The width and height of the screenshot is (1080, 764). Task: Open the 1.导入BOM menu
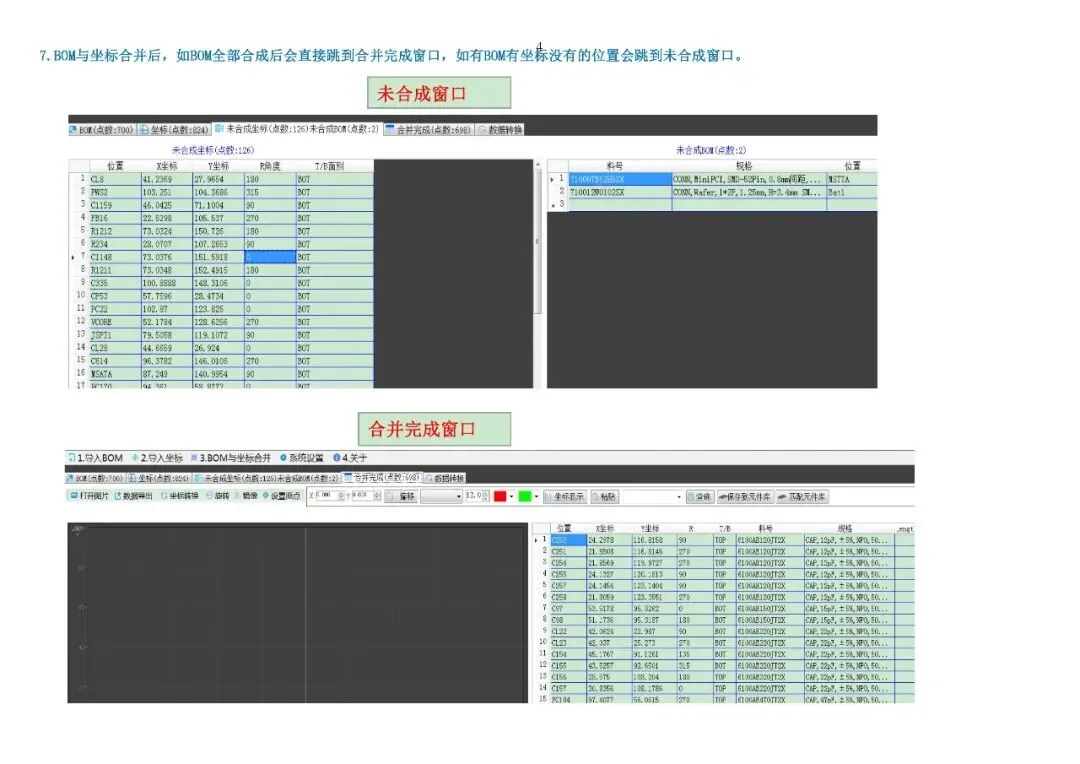[96, 457]
